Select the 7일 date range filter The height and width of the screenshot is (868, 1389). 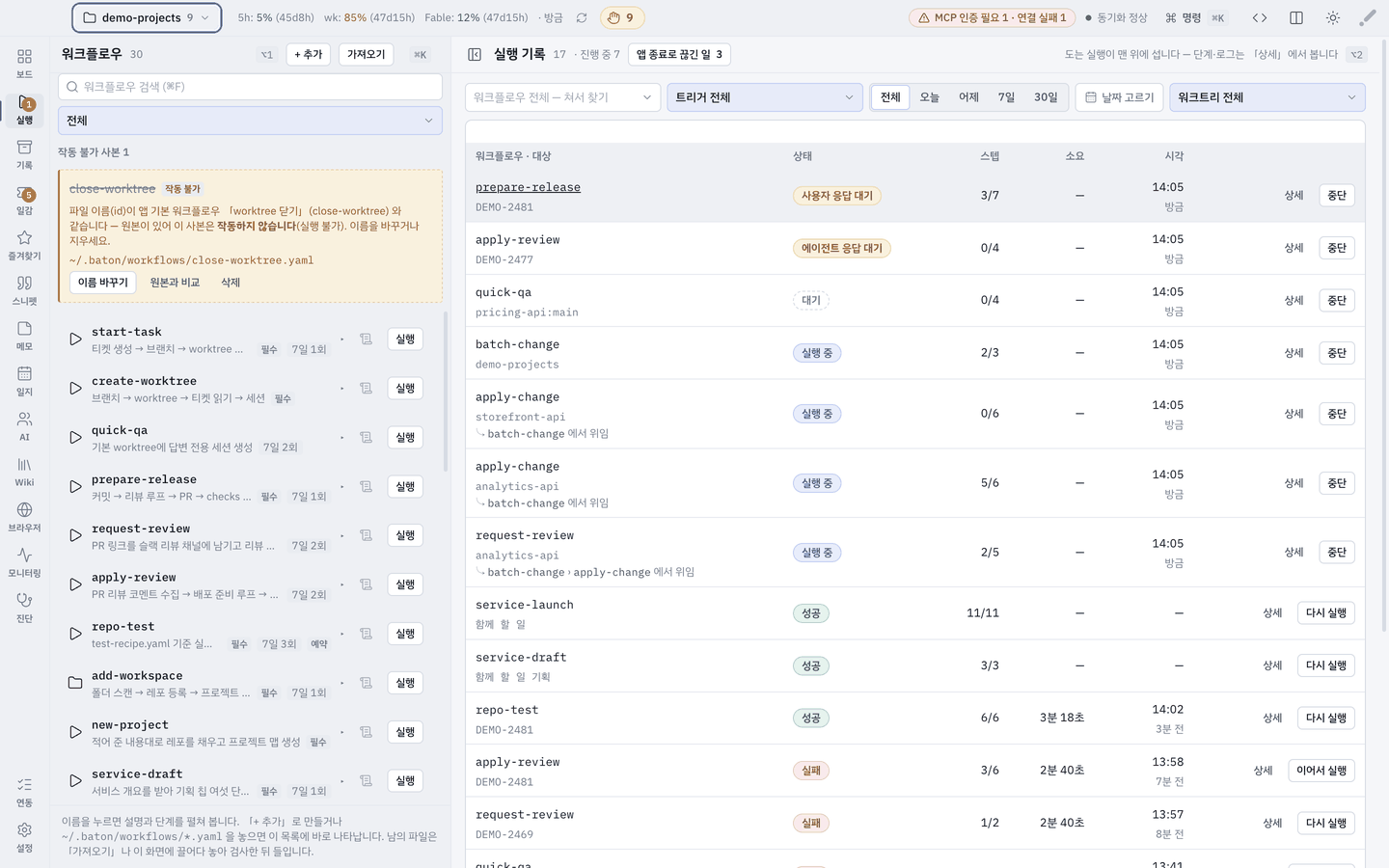point(1006,97)
